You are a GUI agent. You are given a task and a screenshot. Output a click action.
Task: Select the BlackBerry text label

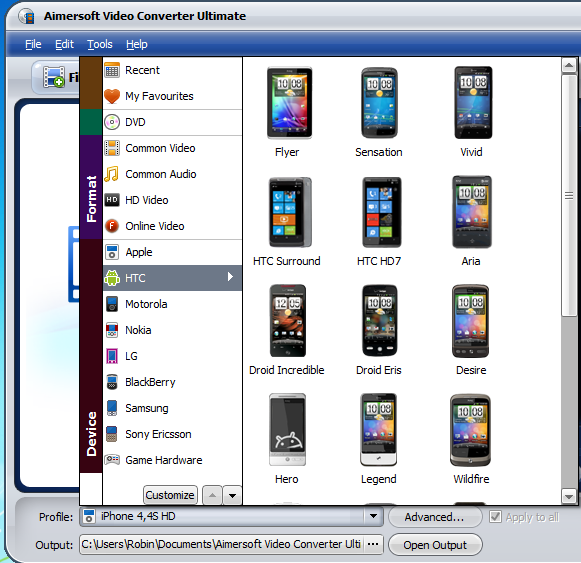coord(150,382)
